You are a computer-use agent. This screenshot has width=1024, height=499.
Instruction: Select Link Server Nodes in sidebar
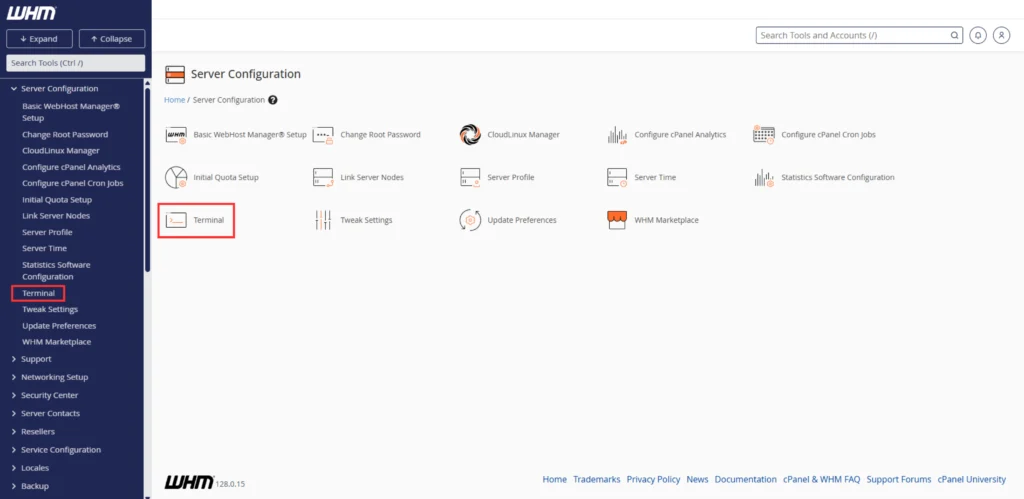(56, 216)
